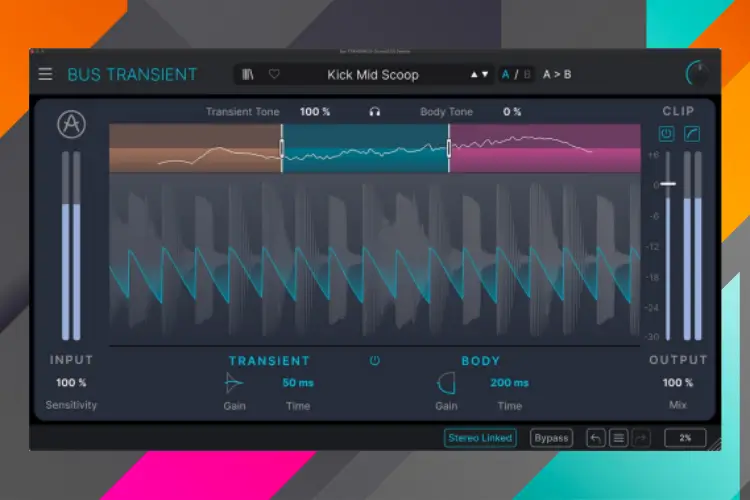Toggle the clip curve shape icon

tap(692, 134)
